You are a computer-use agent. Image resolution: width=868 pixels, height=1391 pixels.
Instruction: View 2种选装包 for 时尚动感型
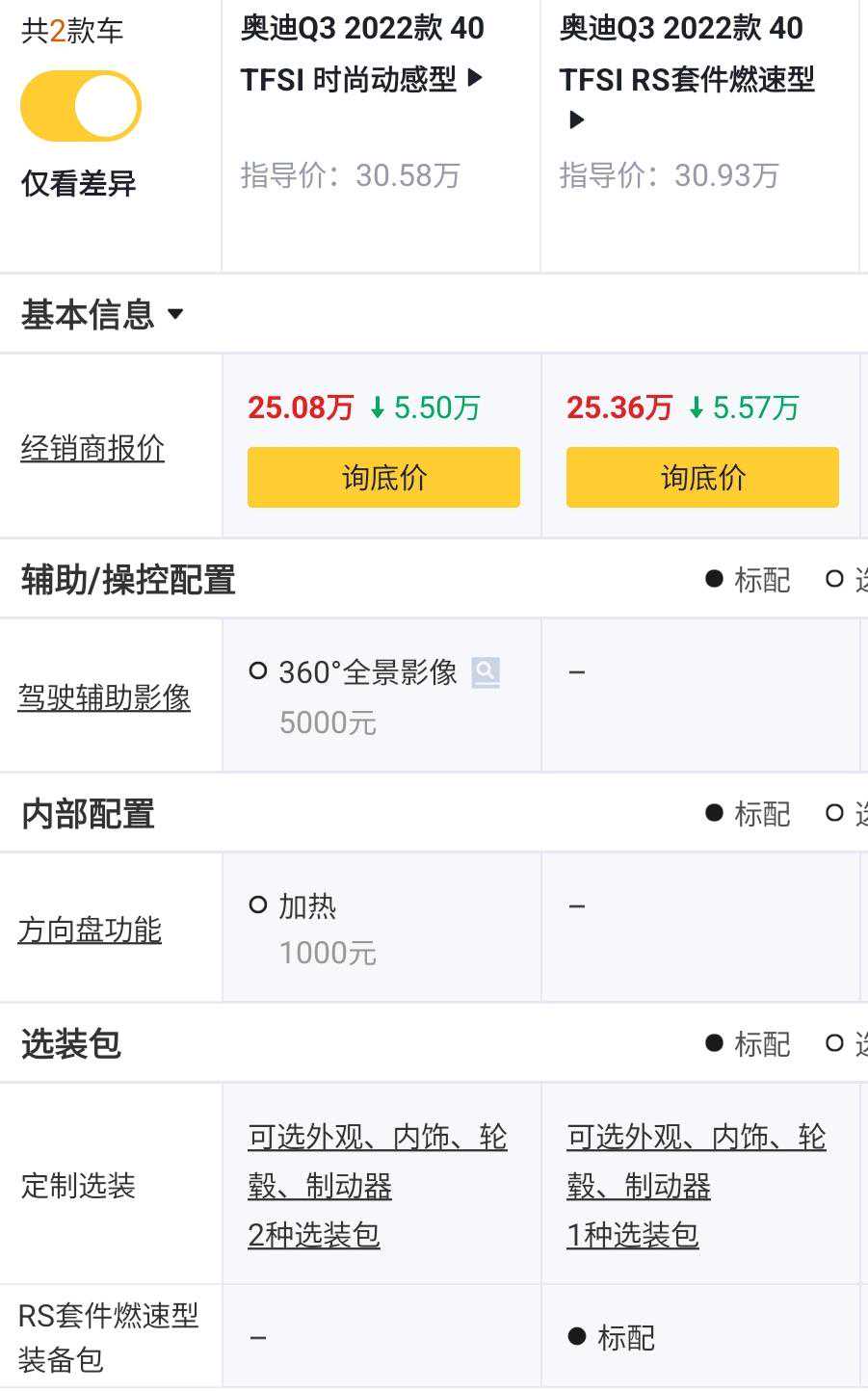(314, 1235)
